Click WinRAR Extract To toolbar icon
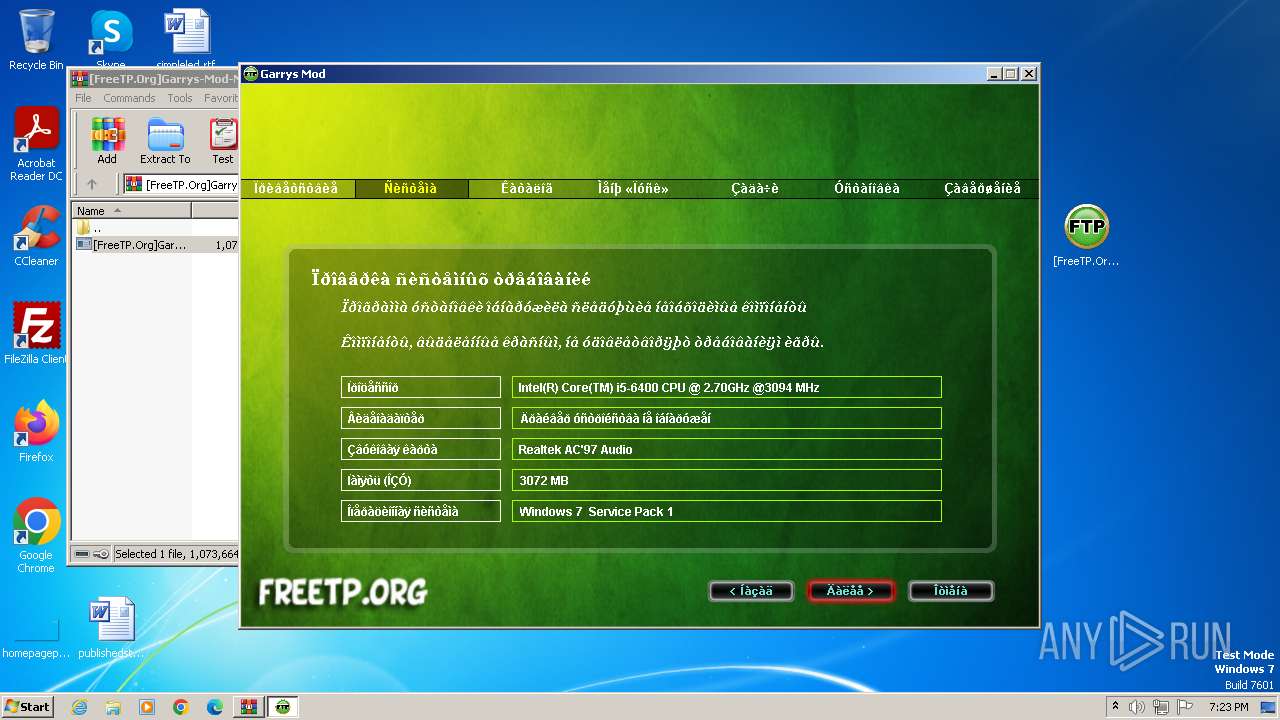Image resolution: width=1280 pixels, height=720 pixels. pyautogui.click(x=165, y=141)
